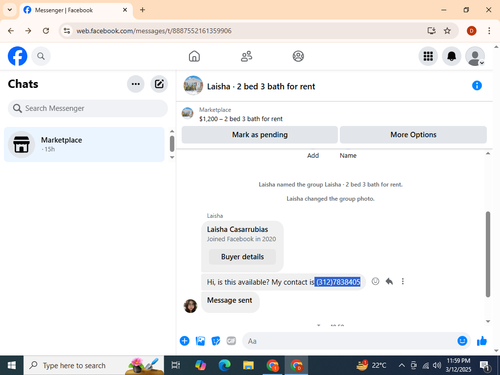Open Chrome profile D avatar
This screenshot has width=500, height=375.
(x=471, y=31)
